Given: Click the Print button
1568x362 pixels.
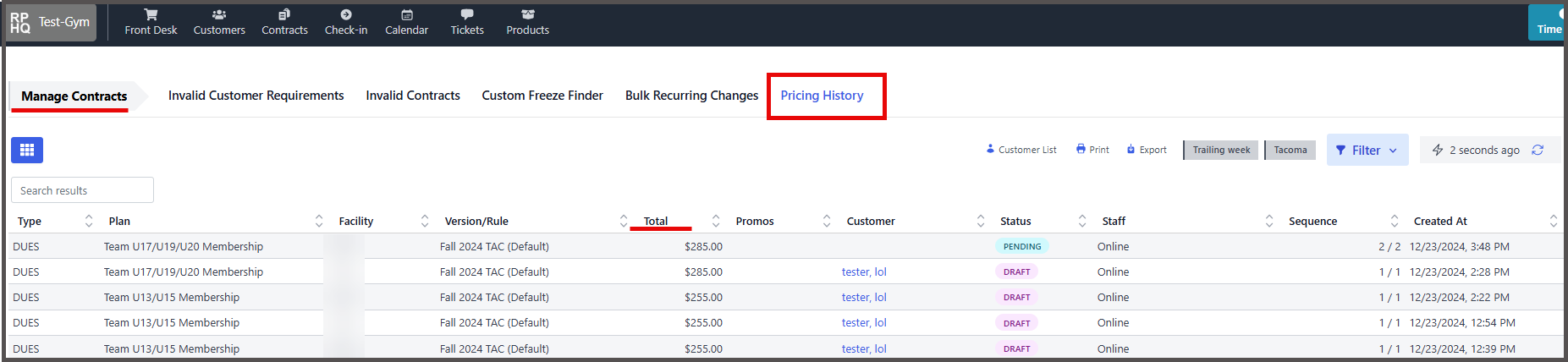Looking at the screenshot, I should pos(1092,150).
